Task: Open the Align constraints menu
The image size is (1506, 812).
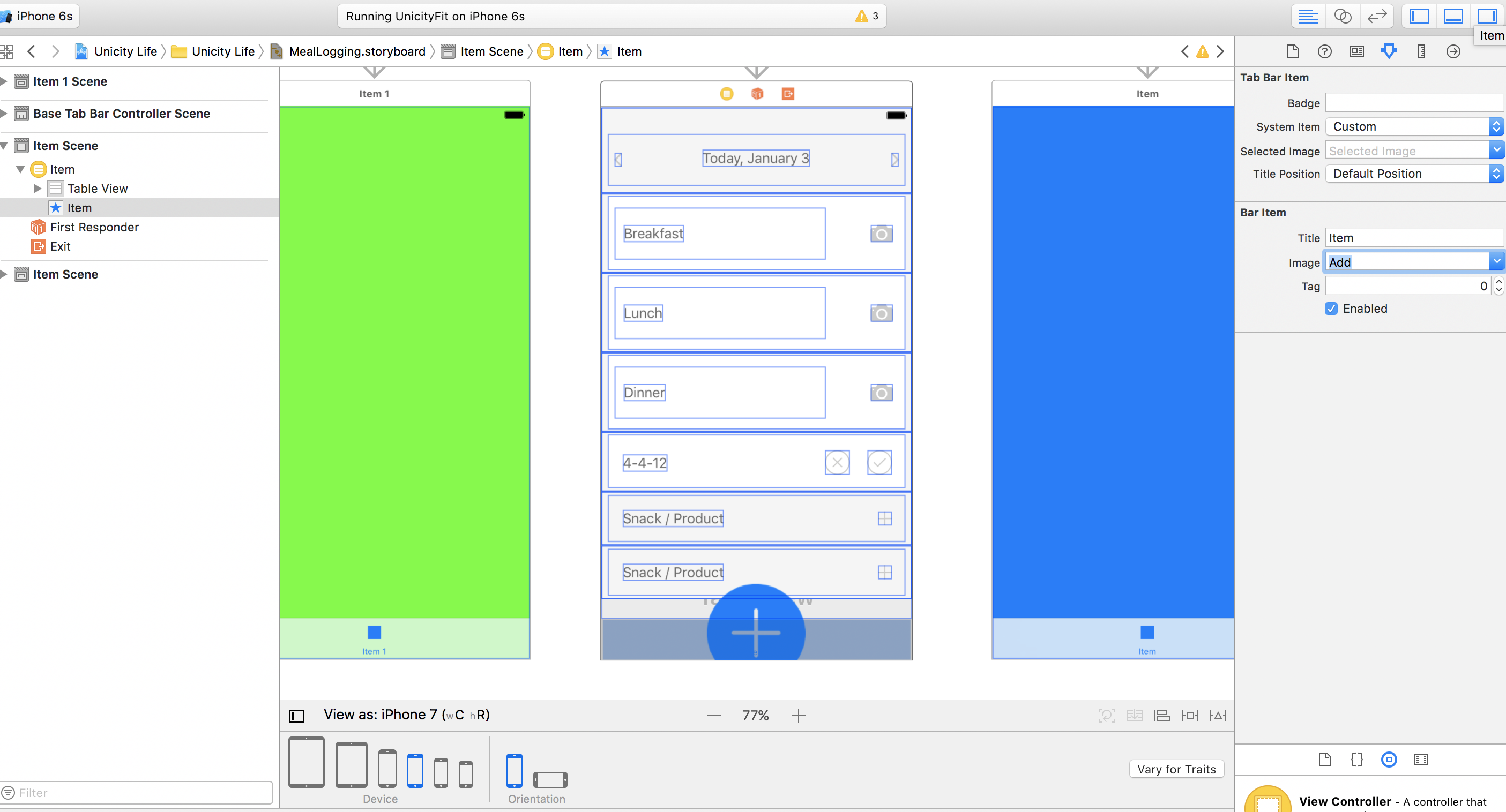Action: [x=1161, y=715]
